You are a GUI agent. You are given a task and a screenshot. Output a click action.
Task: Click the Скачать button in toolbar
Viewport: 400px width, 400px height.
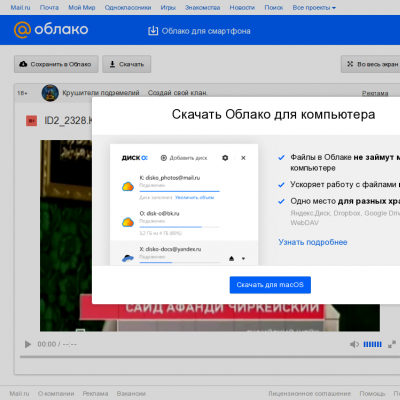click(127, 64)
